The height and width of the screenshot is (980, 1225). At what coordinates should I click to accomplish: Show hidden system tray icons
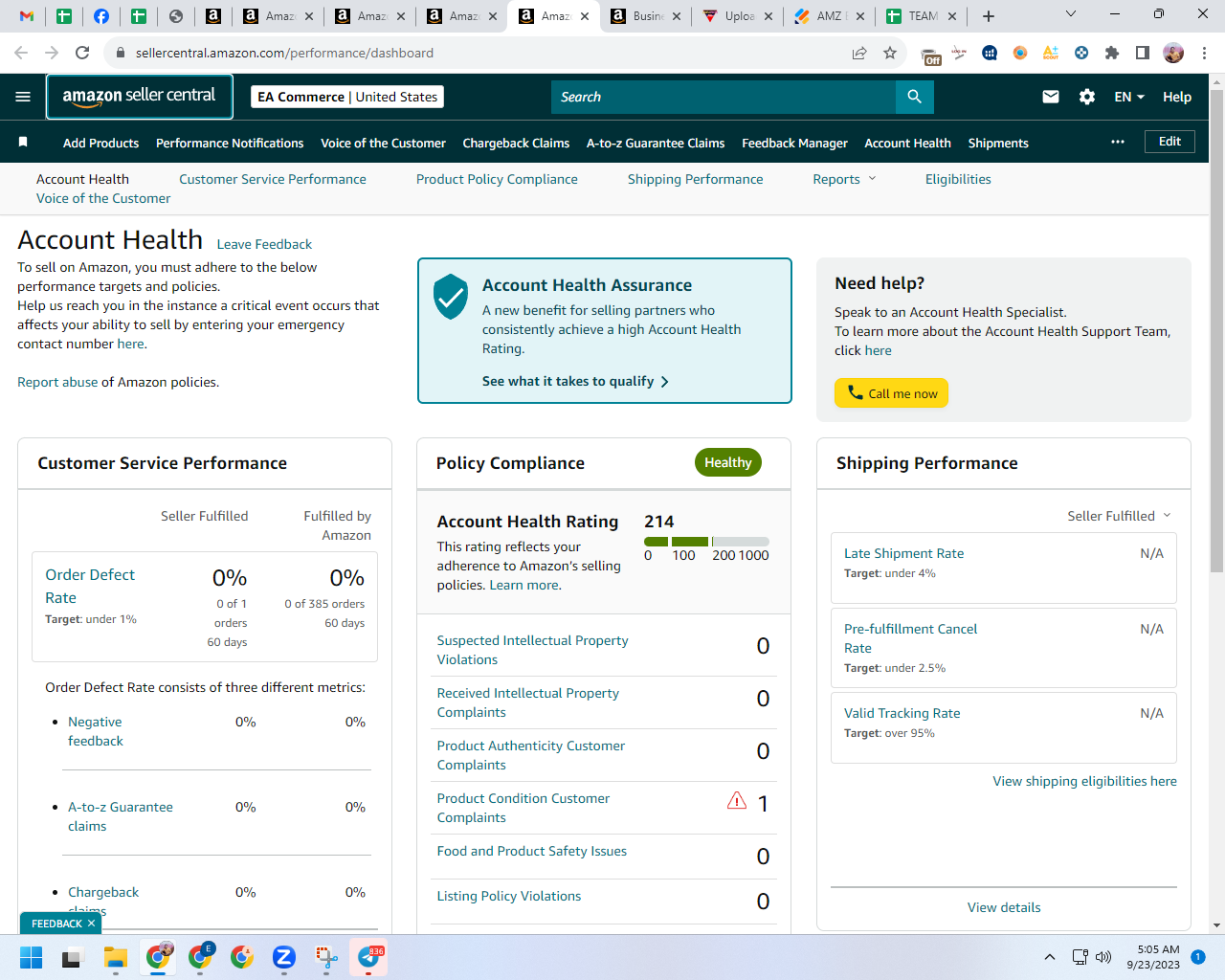pyautogui.click(x=1050, y=957)
